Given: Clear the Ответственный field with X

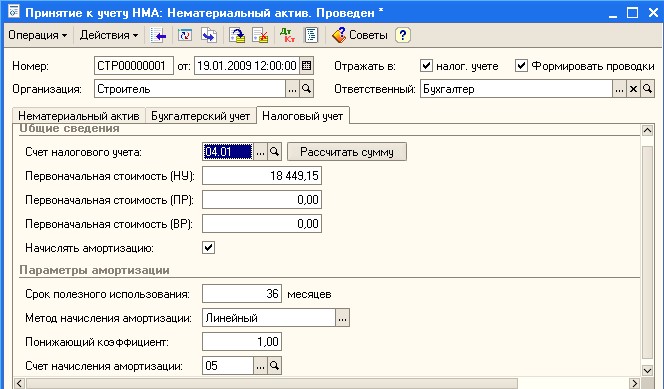Looking at the screenshot, I should 634,89.
